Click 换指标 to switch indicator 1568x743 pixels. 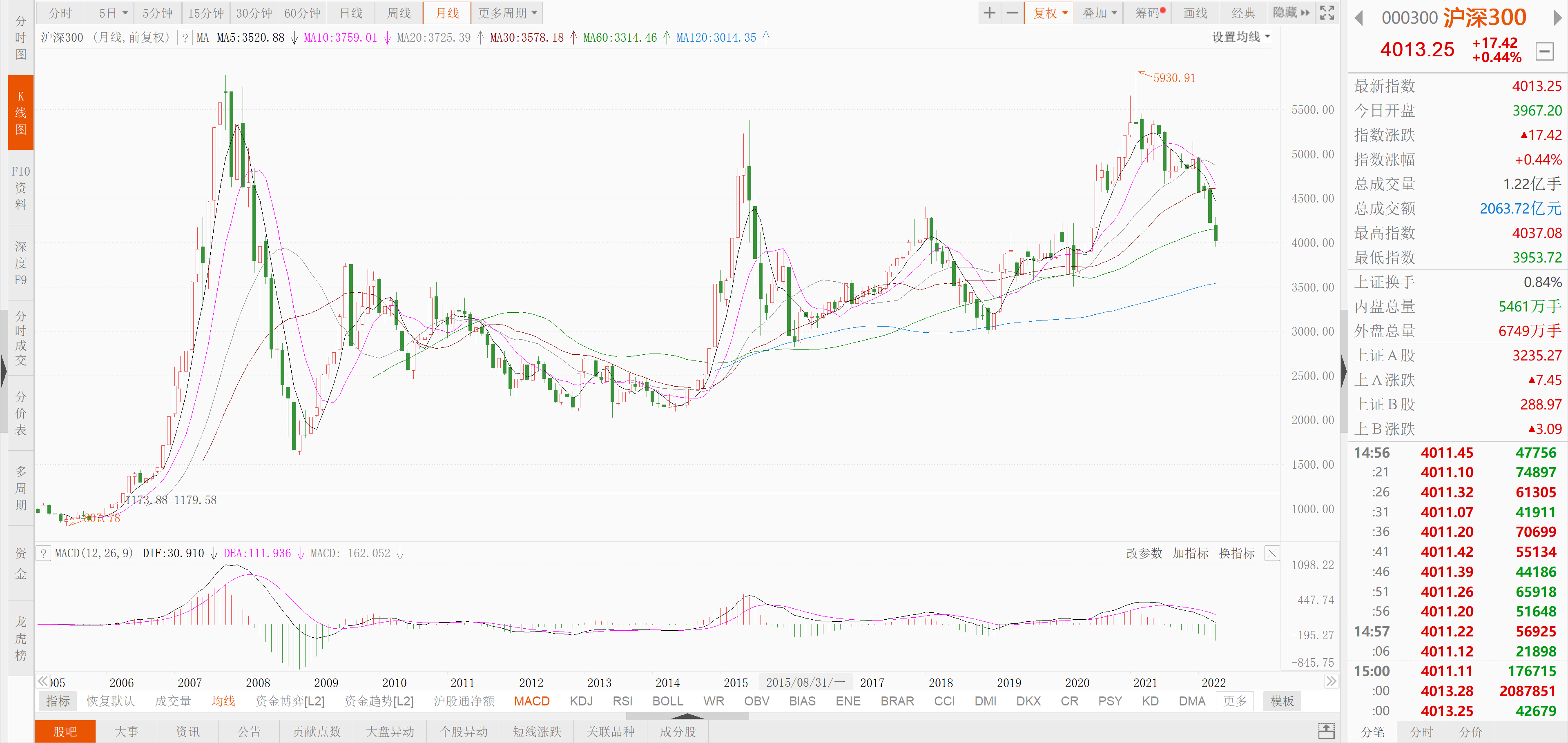(1236, 553)
